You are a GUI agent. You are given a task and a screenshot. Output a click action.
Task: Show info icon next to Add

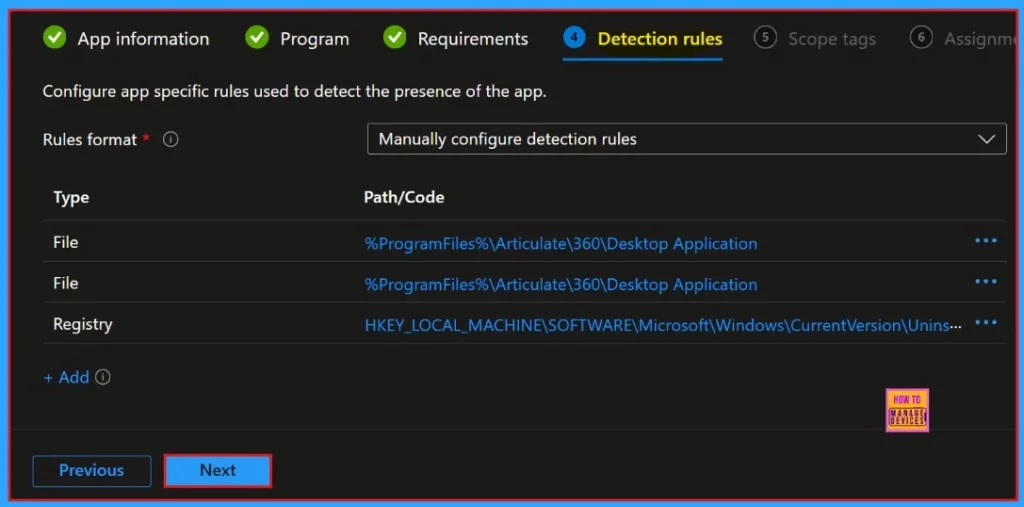point(103,377)
